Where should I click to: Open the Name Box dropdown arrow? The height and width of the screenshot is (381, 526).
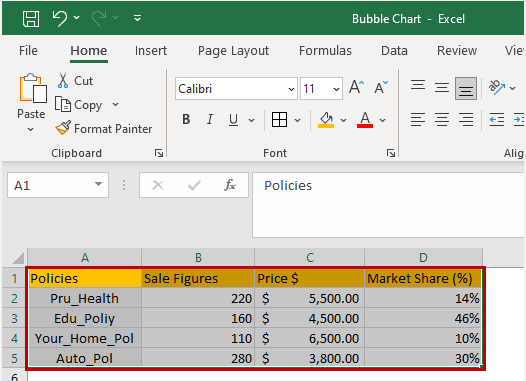point(98,184)
